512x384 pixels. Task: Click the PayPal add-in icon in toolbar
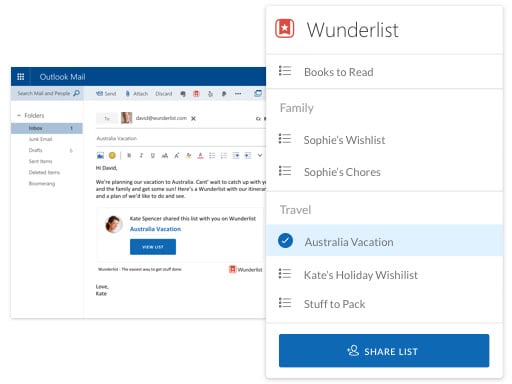pyautogui.click(x=224, y=94)
